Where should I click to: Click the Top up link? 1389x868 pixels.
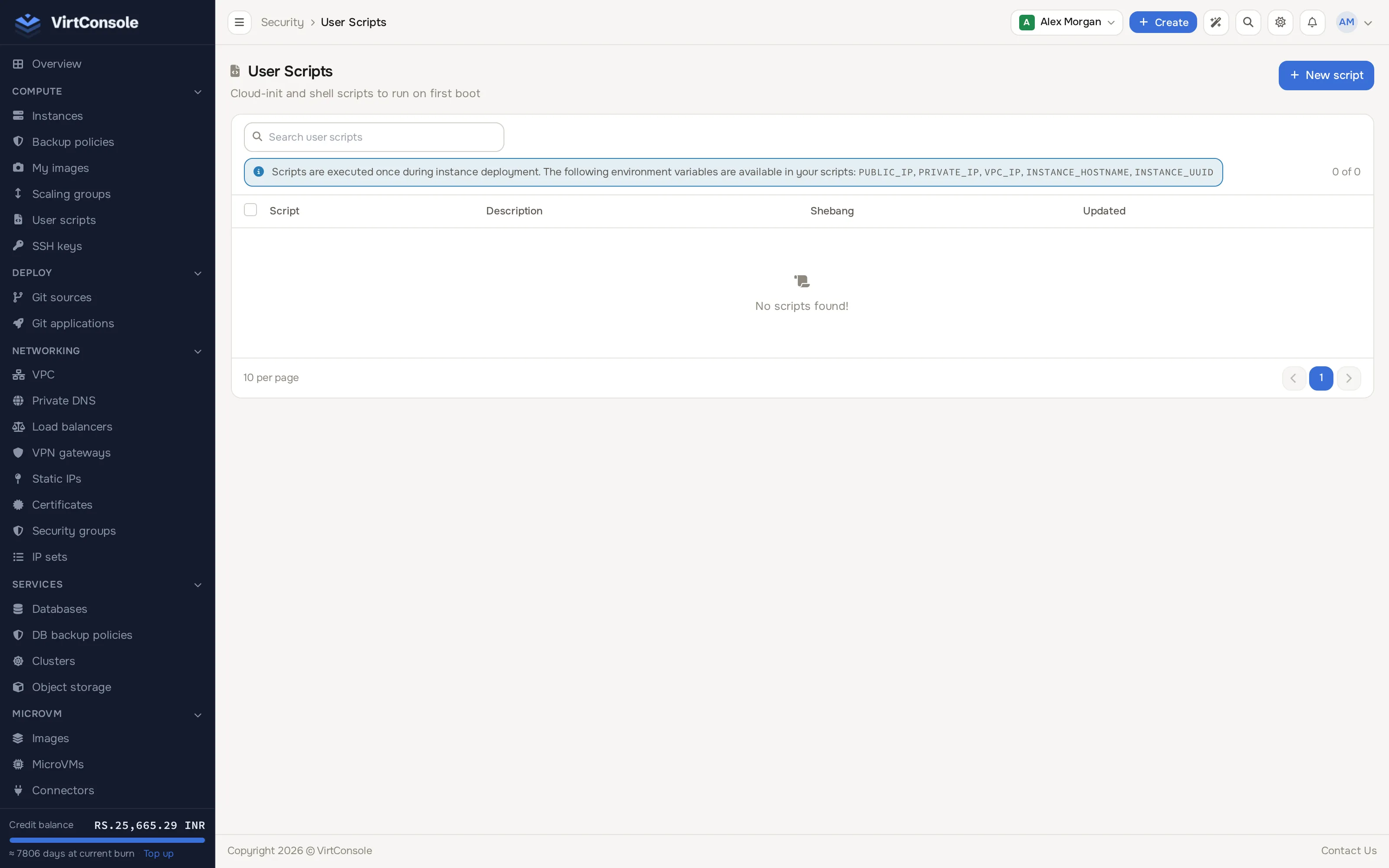click(x=158, y=854)
